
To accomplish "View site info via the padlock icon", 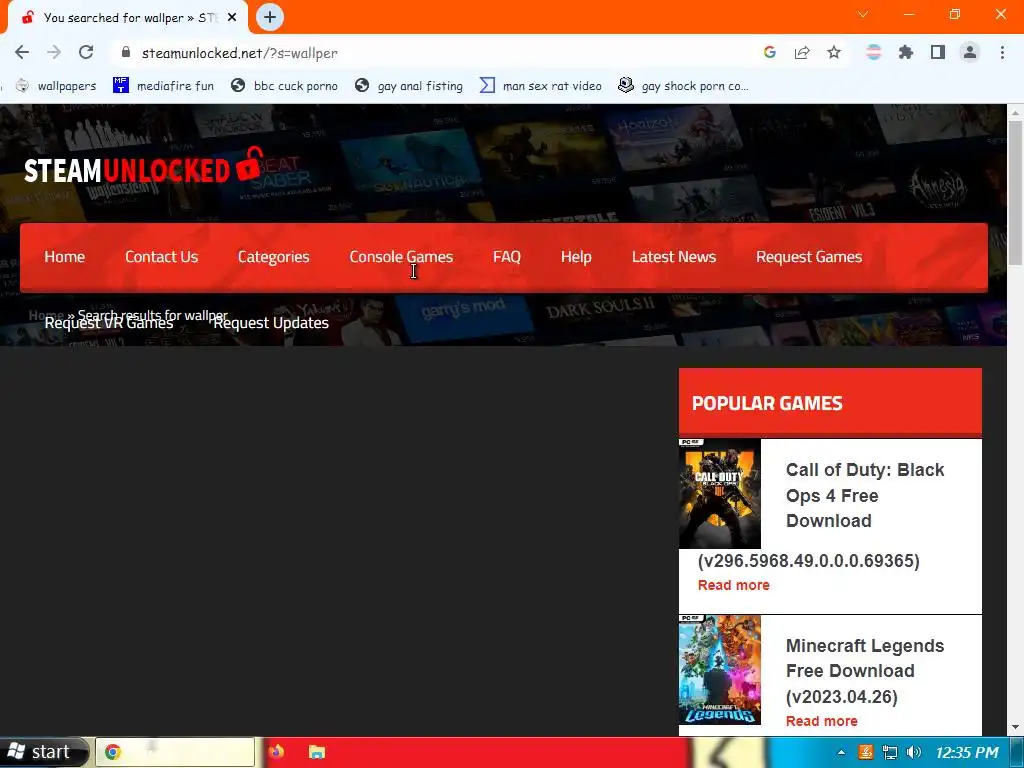I will pos(126,52).
